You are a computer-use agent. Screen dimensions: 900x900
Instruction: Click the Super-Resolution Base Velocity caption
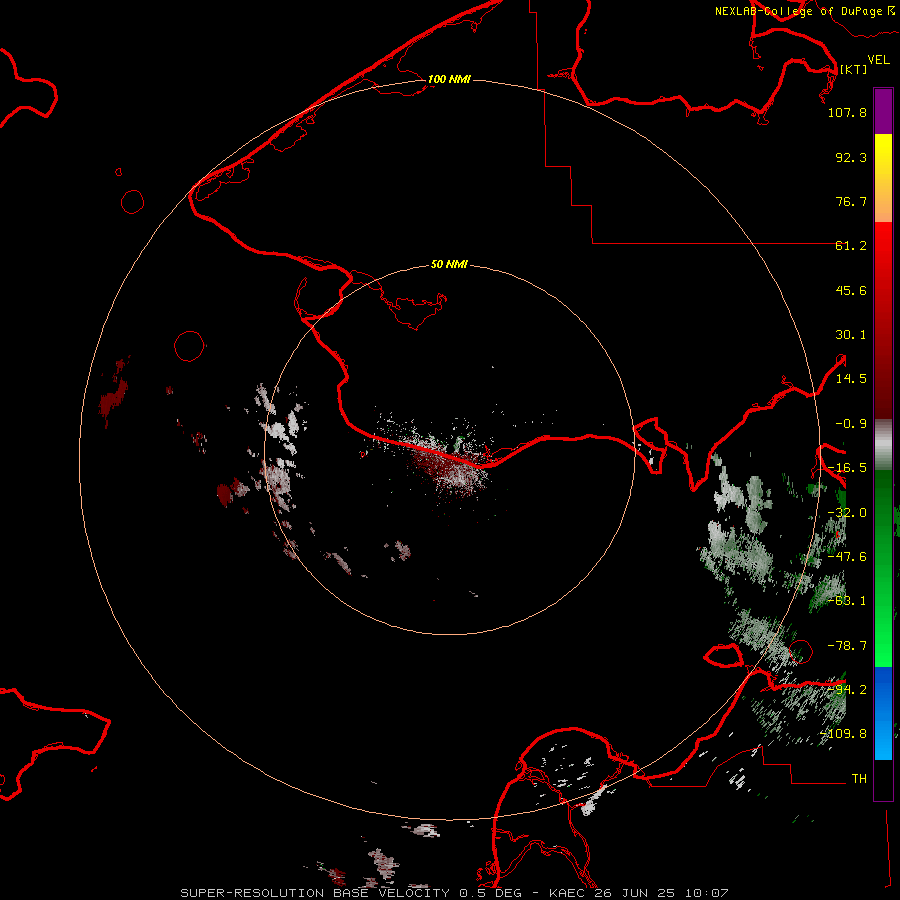pos(454,893)
